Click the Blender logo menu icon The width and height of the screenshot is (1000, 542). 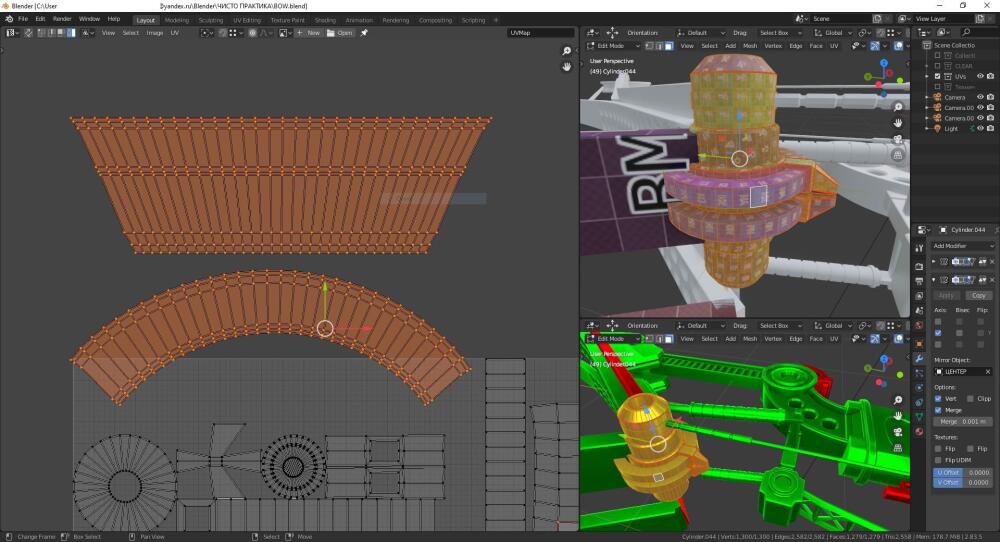(x=9, y=19)
